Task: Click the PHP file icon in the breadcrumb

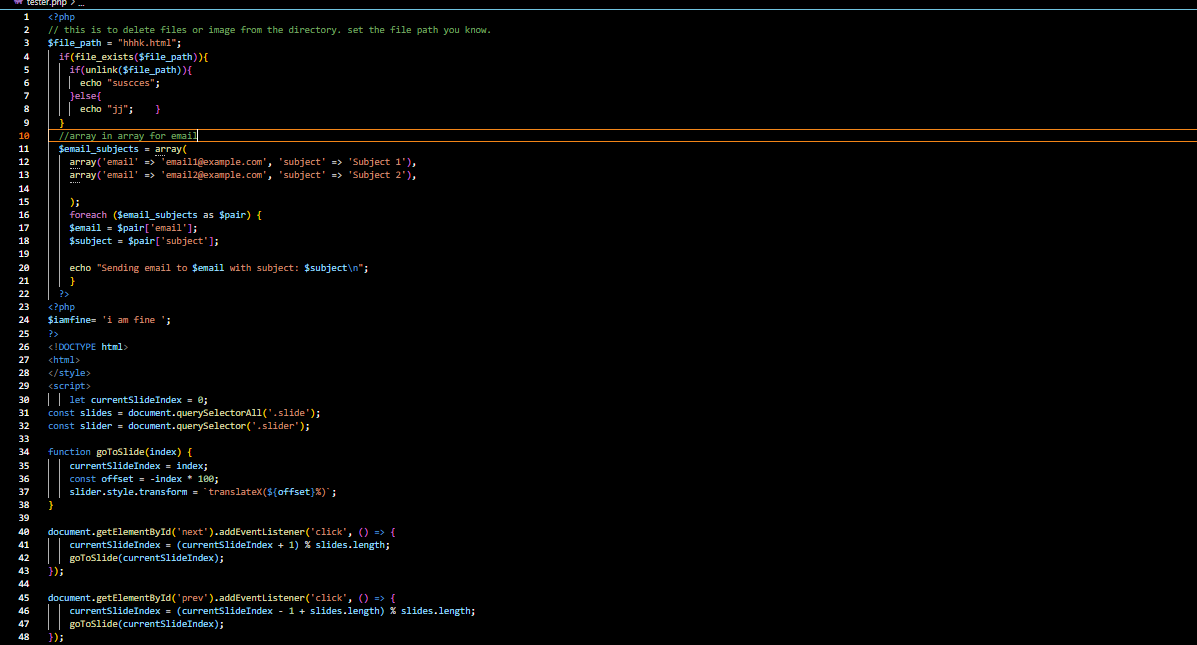Action: 16,3
